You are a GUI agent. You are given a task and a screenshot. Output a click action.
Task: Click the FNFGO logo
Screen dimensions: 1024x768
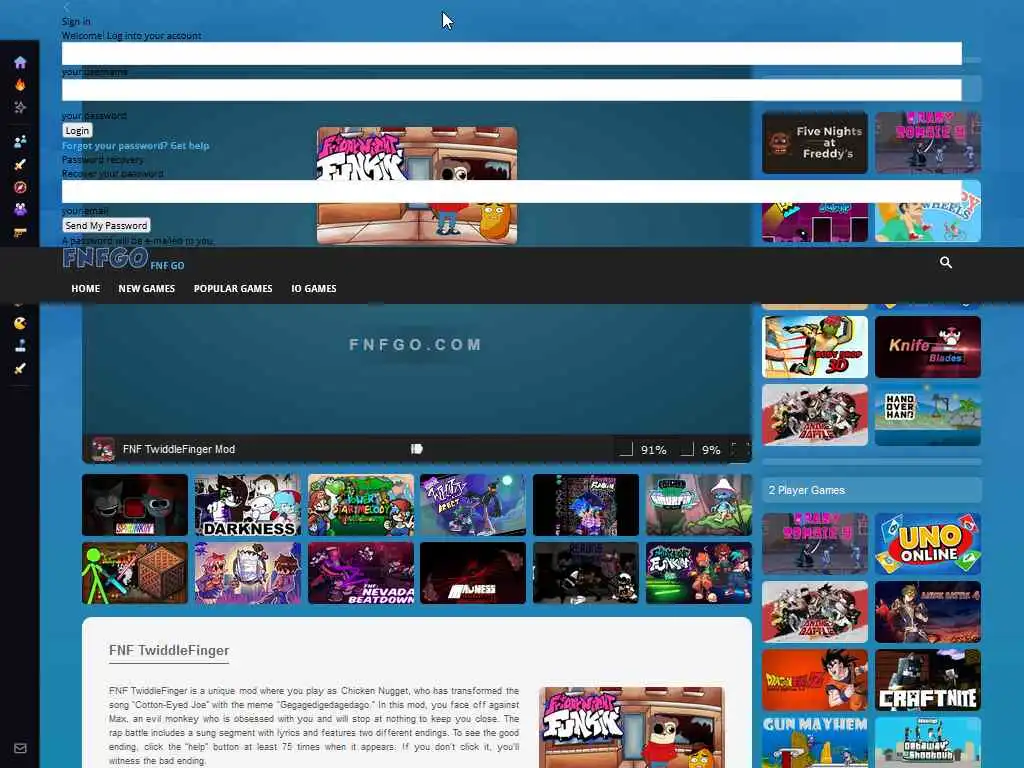click(105, 259)
